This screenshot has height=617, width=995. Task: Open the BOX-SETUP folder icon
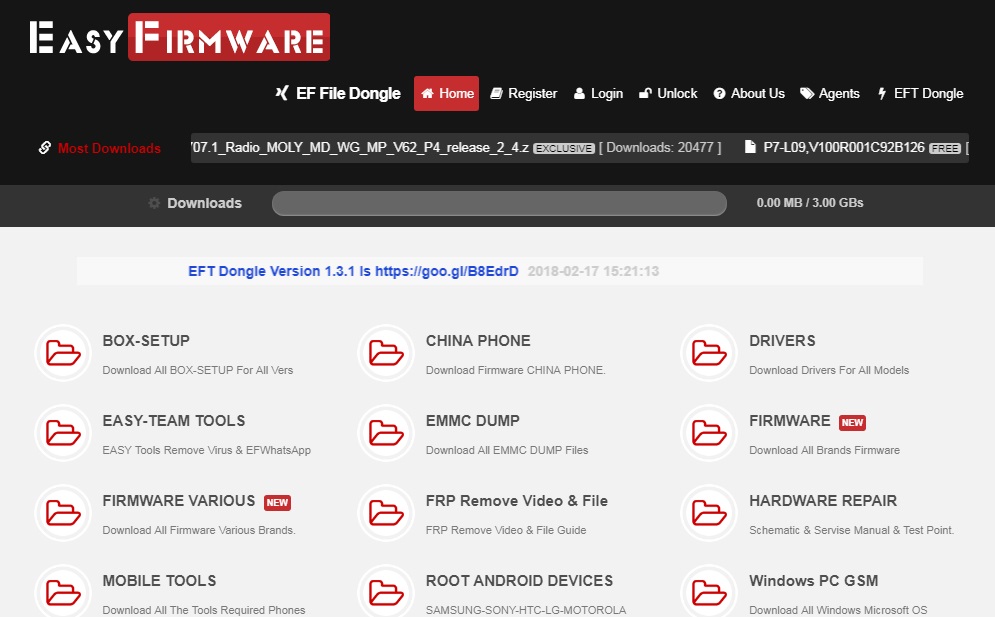tap(62, 353)
